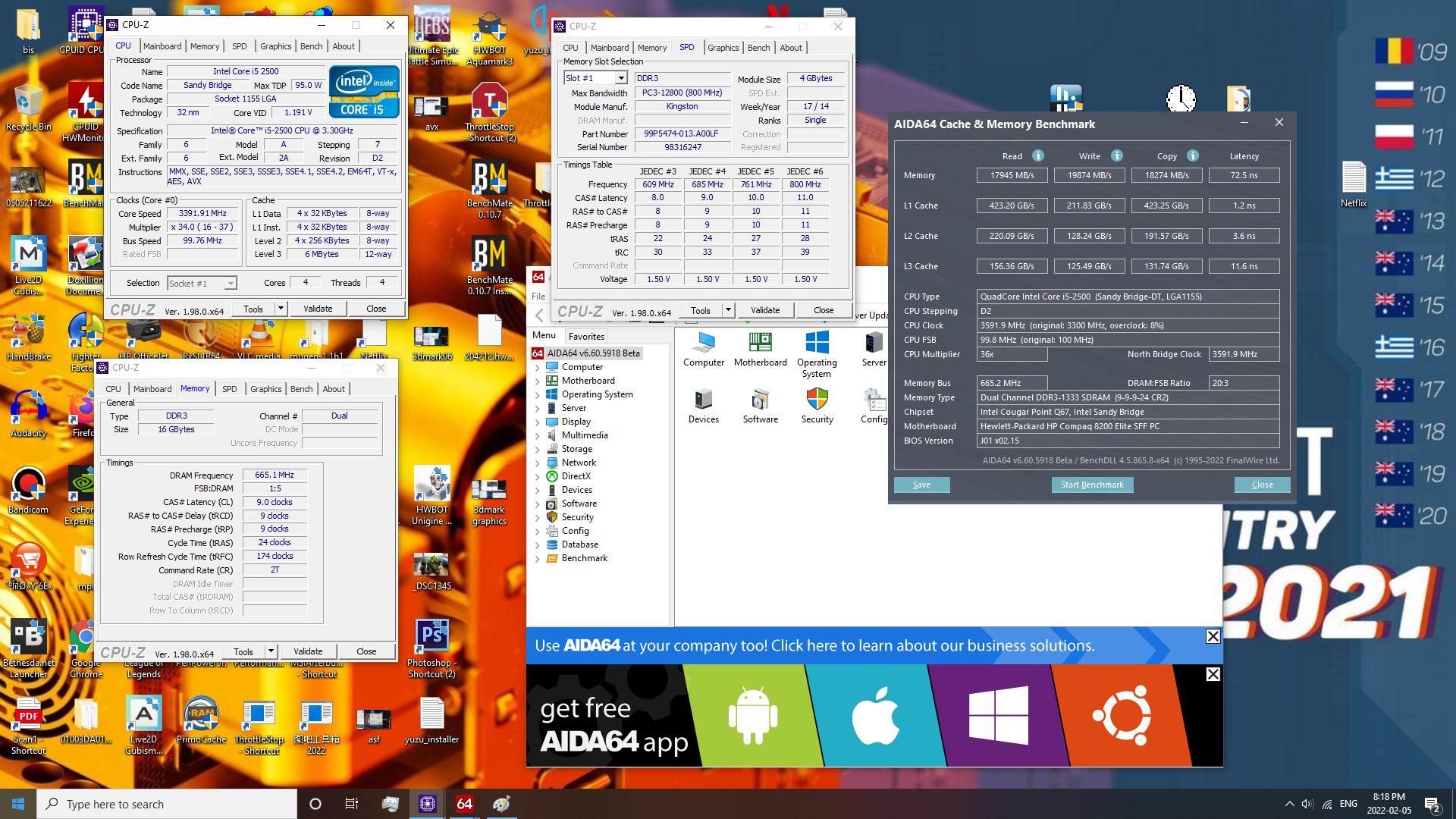The image size is (1456, 819).
Task: Expand the Computer tree node in AIDA64
Action: point(538,367)
